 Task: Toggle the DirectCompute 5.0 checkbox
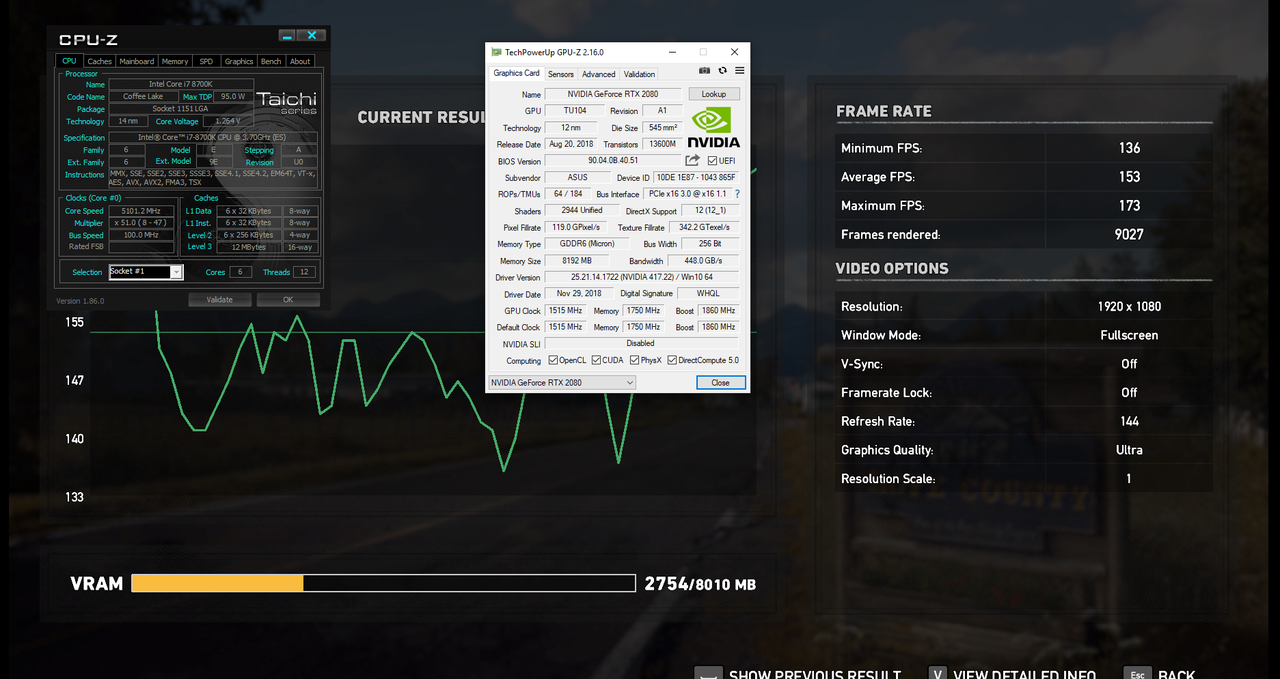tap(672, 360)
